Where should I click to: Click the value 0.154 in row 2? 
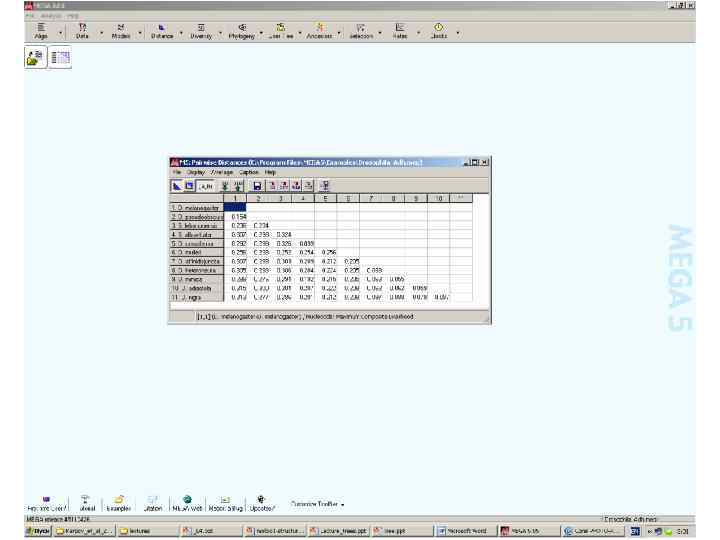click(x=238, y=216)
